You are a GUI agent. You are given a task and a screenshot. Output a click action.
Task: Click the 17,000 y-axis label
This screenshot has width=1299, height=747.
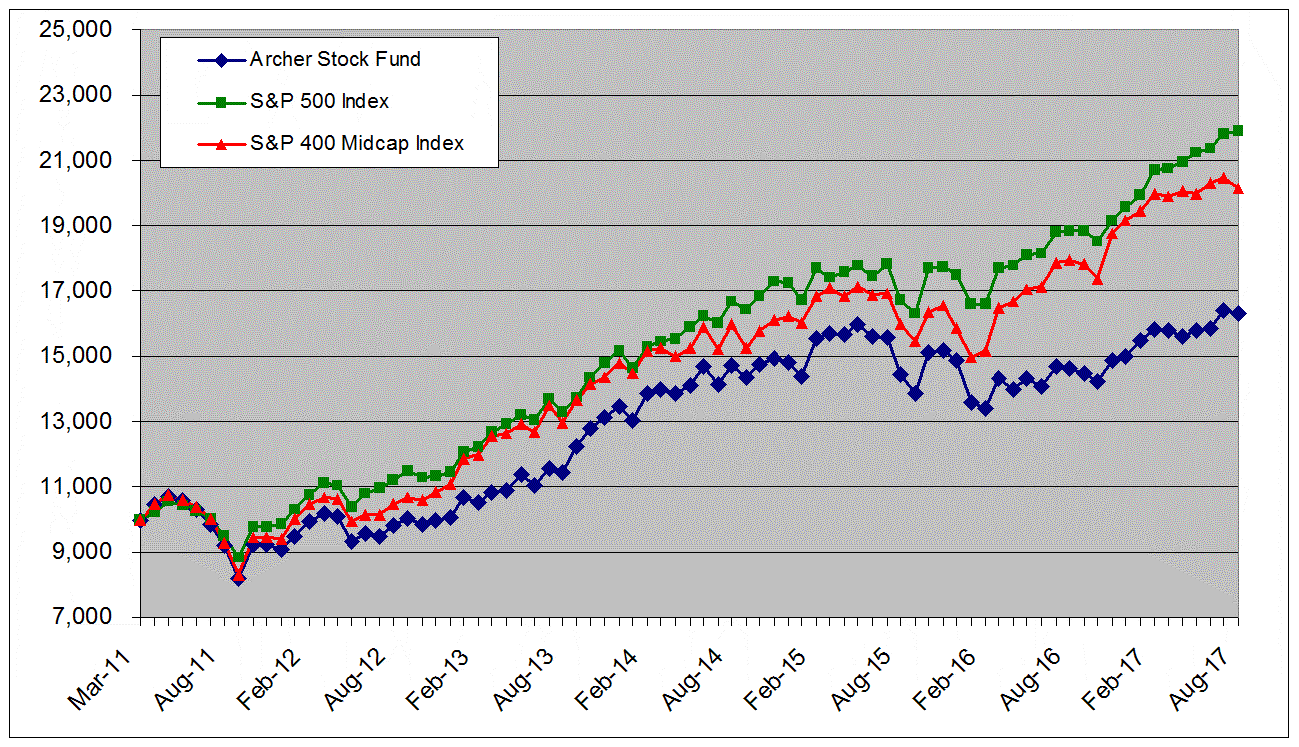click(75, 291)
